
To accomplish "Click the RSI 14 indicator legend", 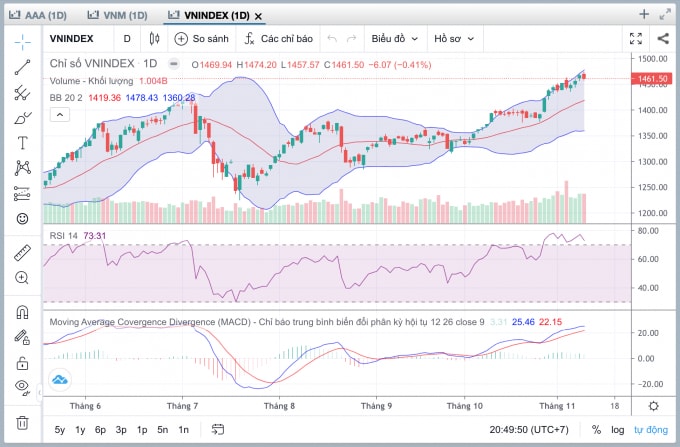I will tap(63, 236).
